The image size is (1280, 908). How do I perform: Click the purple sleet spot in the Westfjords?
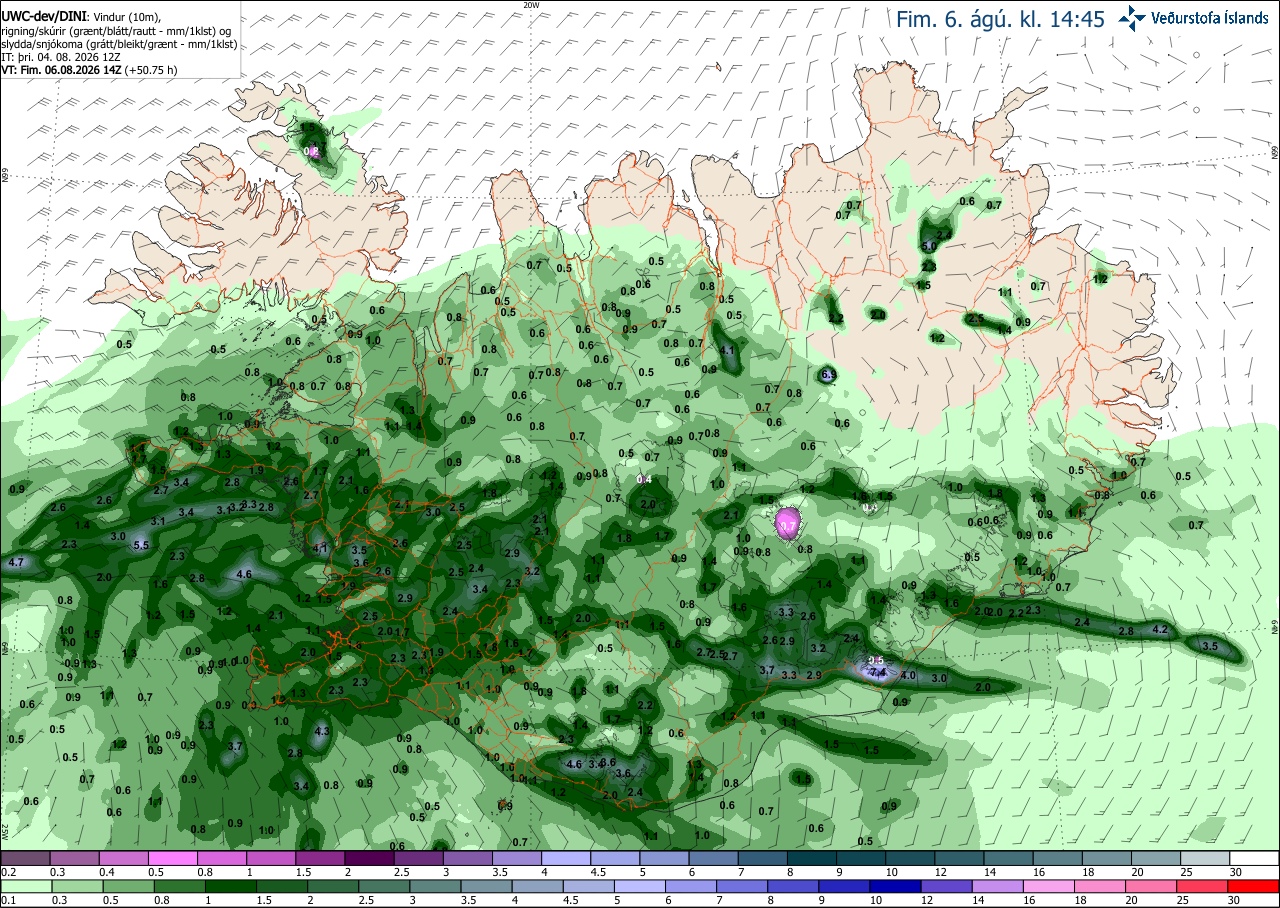coord(313,152)
